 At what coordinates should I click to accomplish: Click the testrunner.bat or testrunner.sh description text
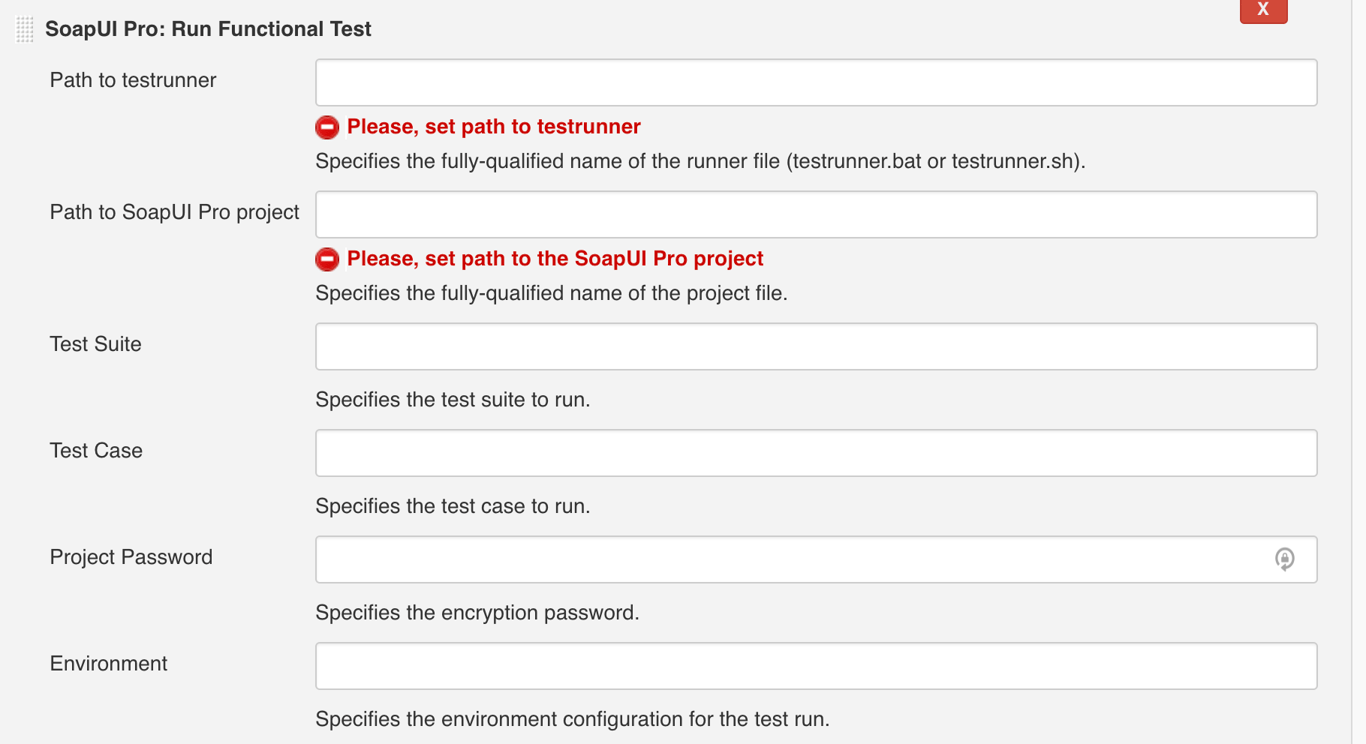(x=700, y=161)
